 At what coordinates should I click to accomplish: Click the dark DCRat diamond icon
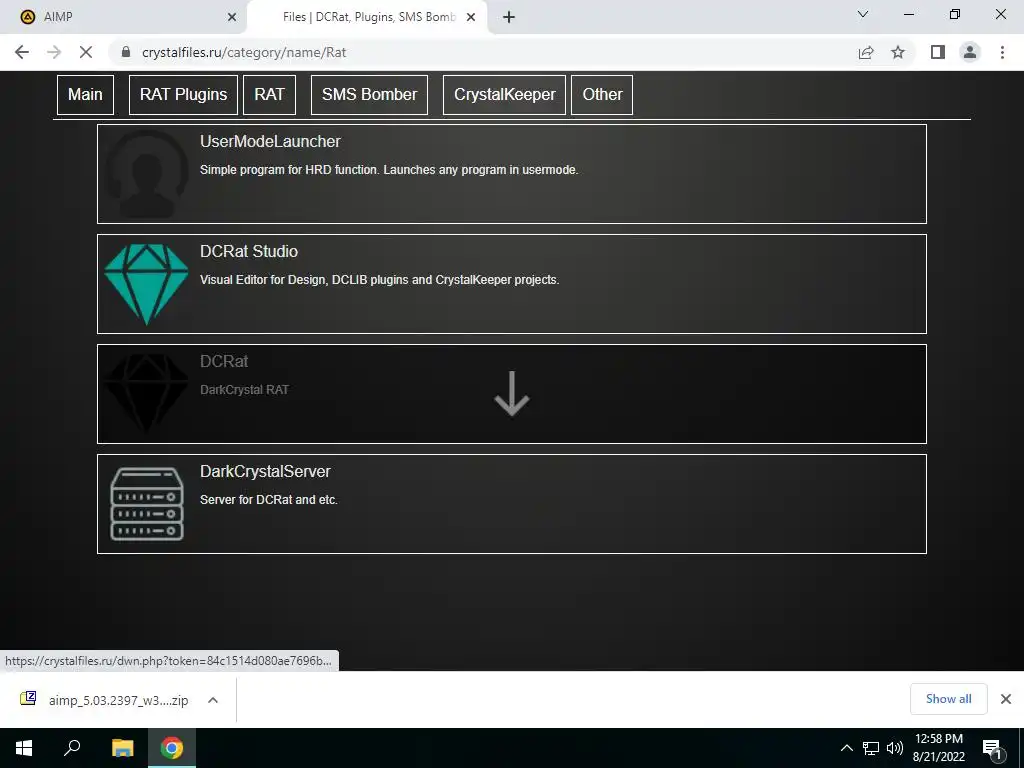point(146,394)
